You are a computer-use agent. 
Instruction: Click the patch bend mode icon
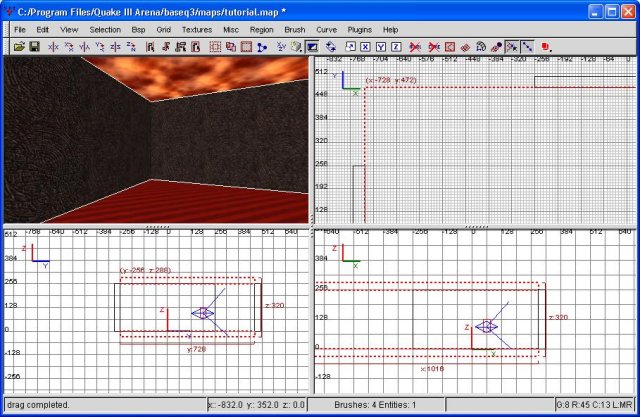click(481, 47)
